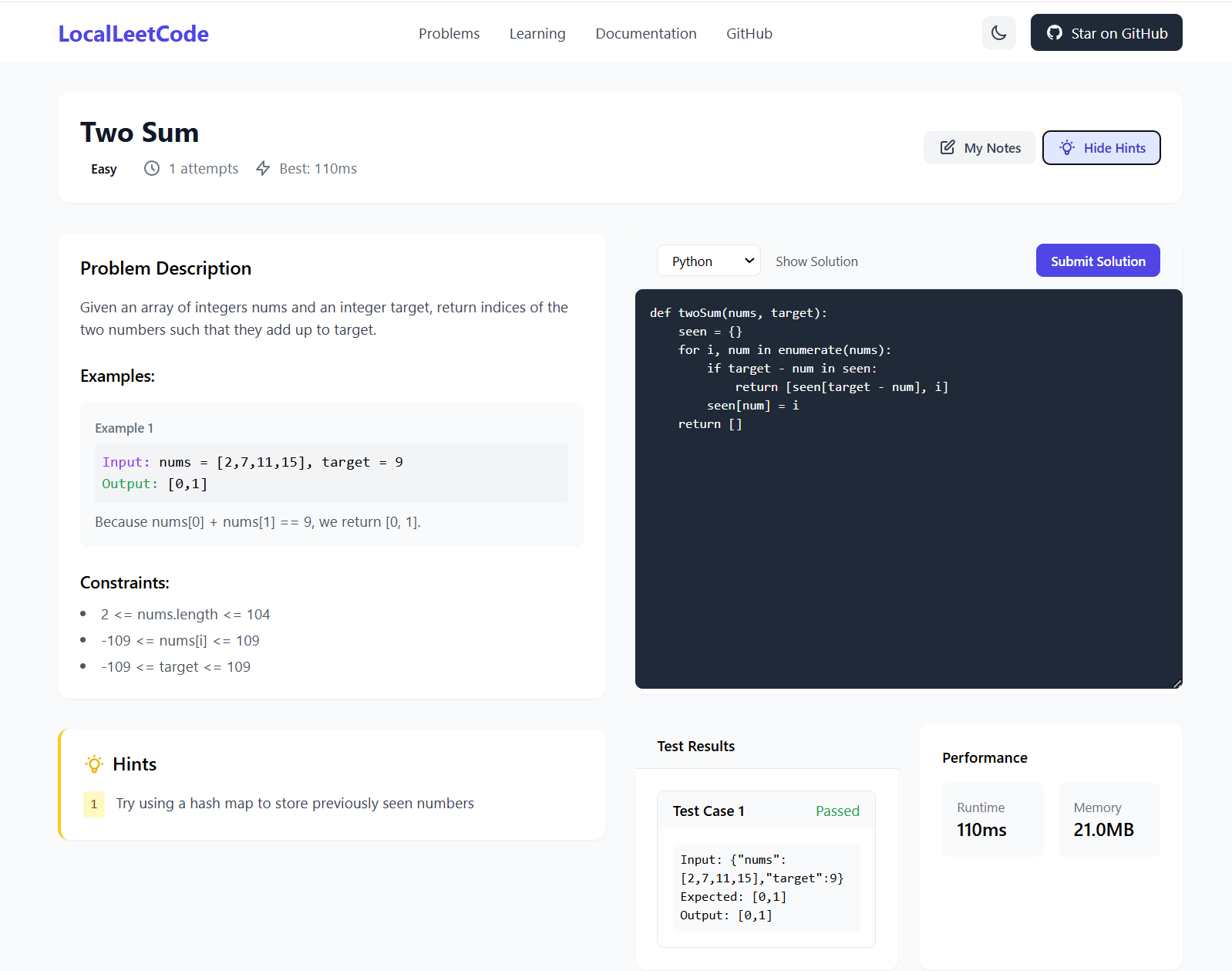Click the clock icon beside attempts
Image resolution: width=1232 pixels, height=971 pixels.
point(152,168)
